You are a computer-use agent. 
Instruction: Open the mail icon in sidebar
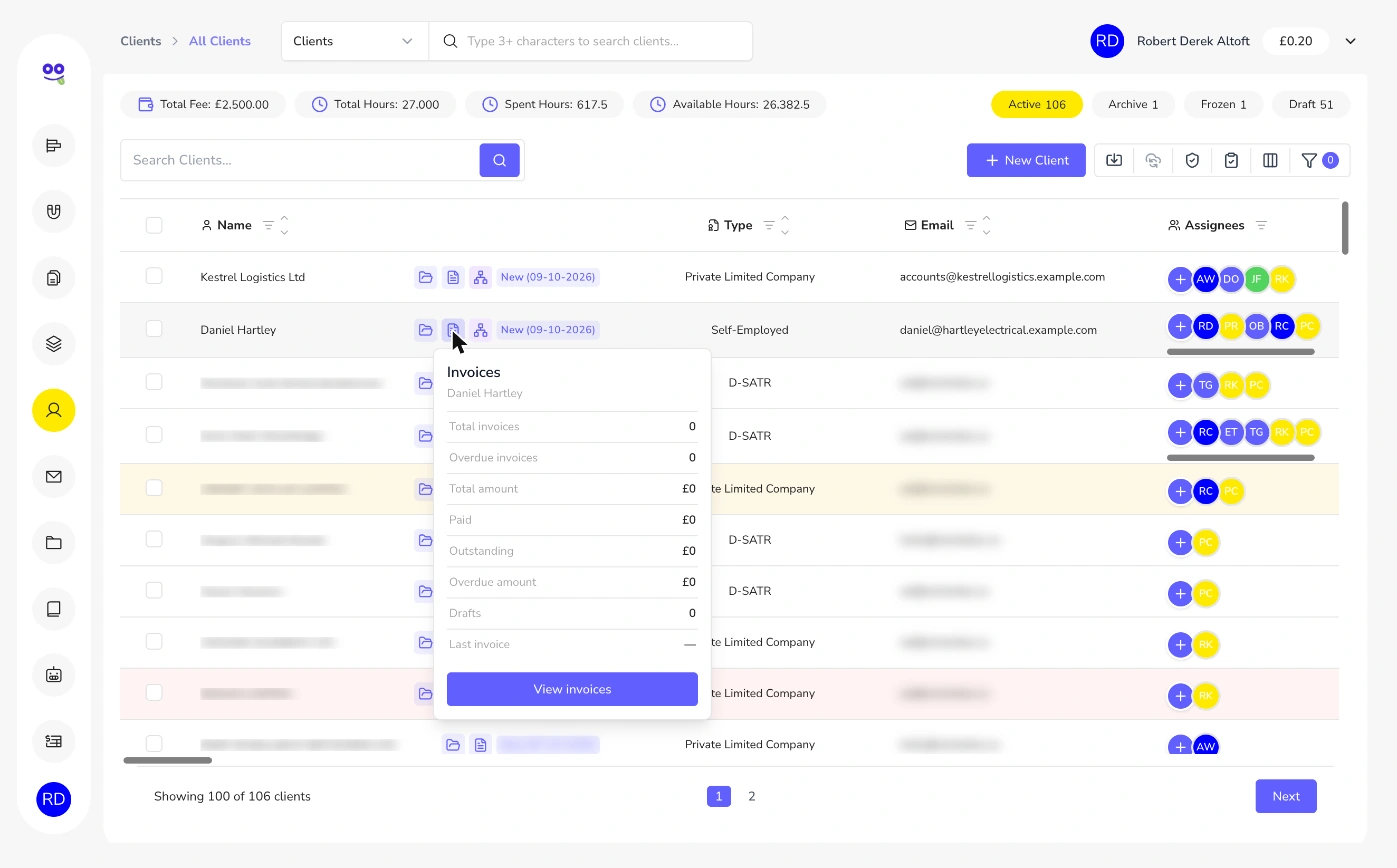tap(54, 477)
